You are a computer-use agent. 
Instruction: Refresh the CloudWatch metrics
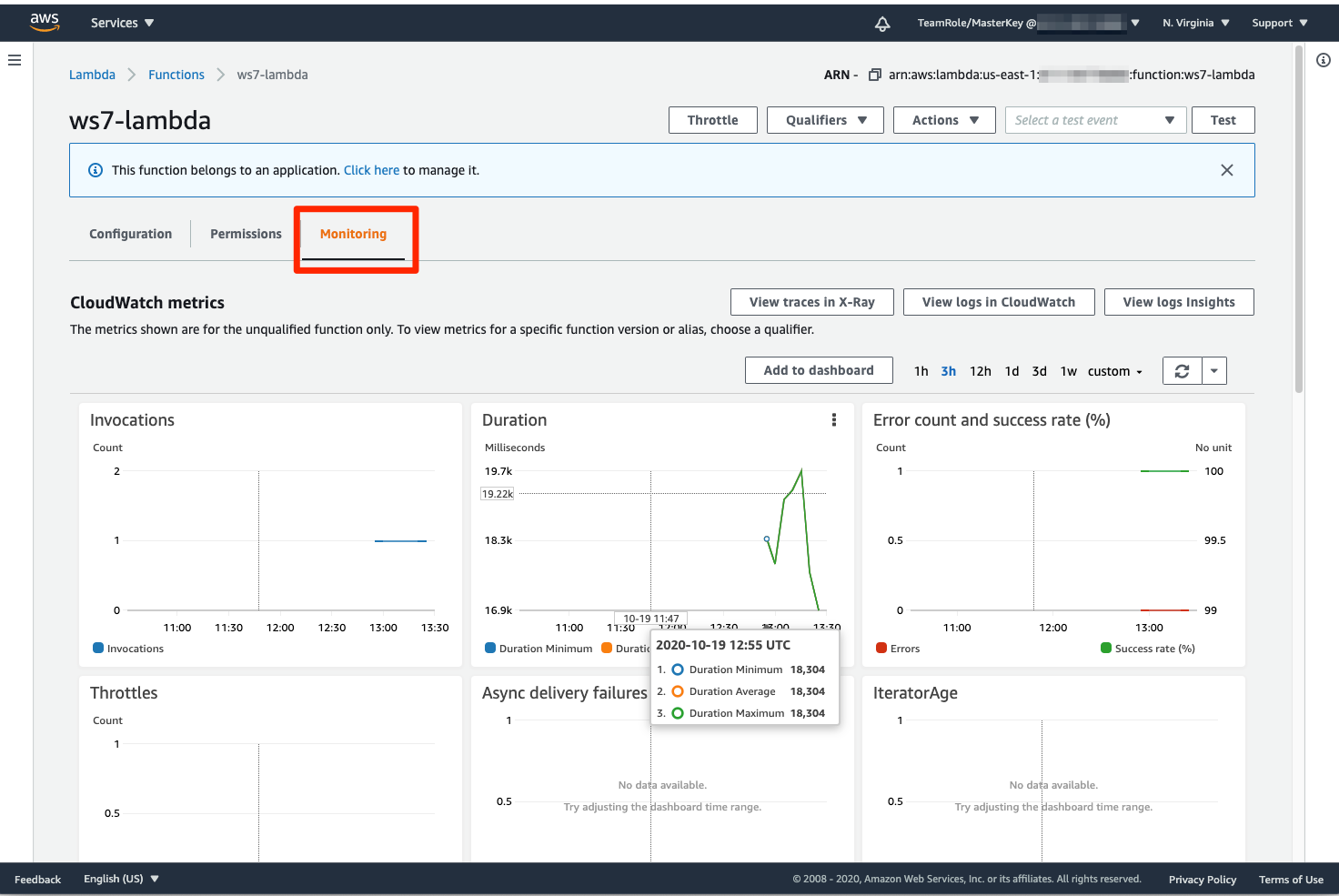coord(1183,371)
